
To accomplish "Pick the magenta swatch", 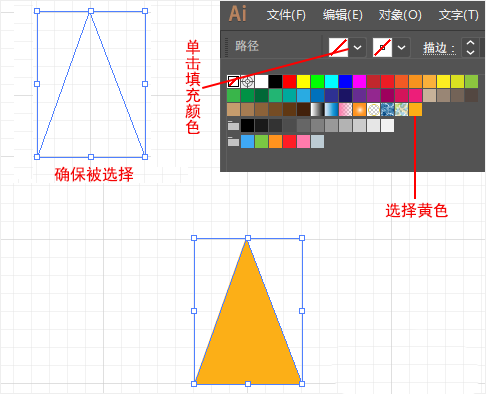I will click(359, 81).
